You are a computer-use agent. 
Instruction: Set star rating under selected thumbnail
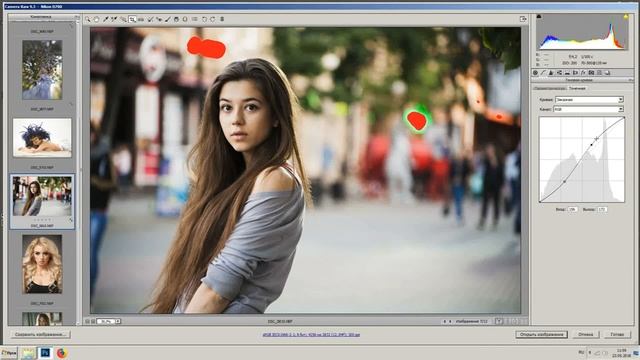pos(42,220)
